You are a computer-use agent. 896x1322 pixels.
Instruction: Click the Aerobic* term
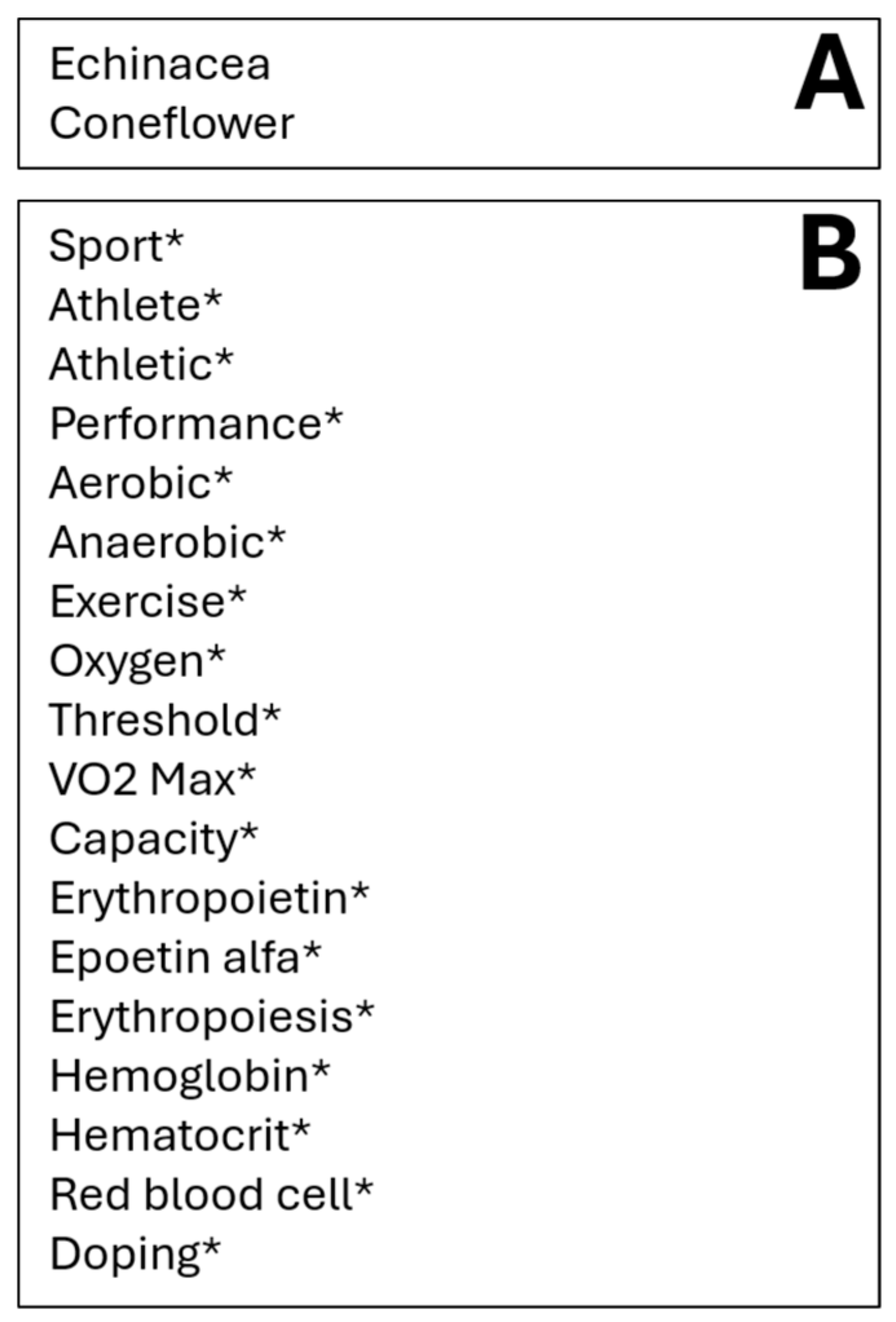[x=141, y=483]
